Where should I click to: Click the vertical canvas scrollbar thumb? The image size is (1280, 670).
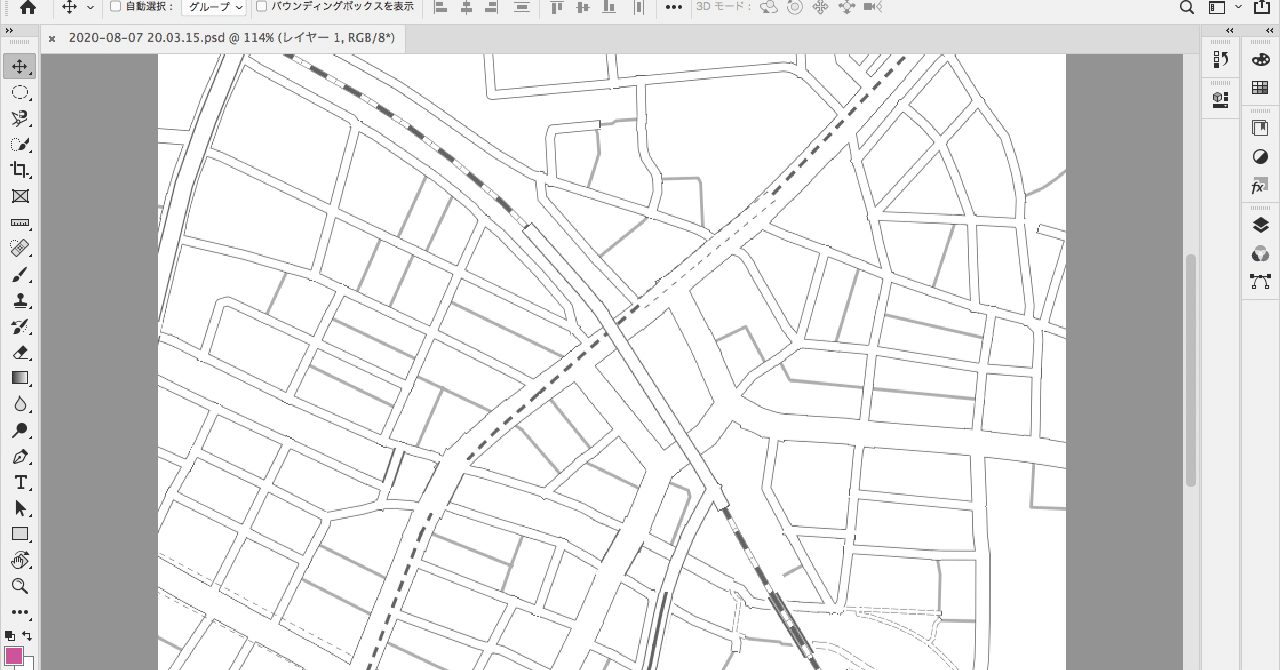pos(1191,371)
